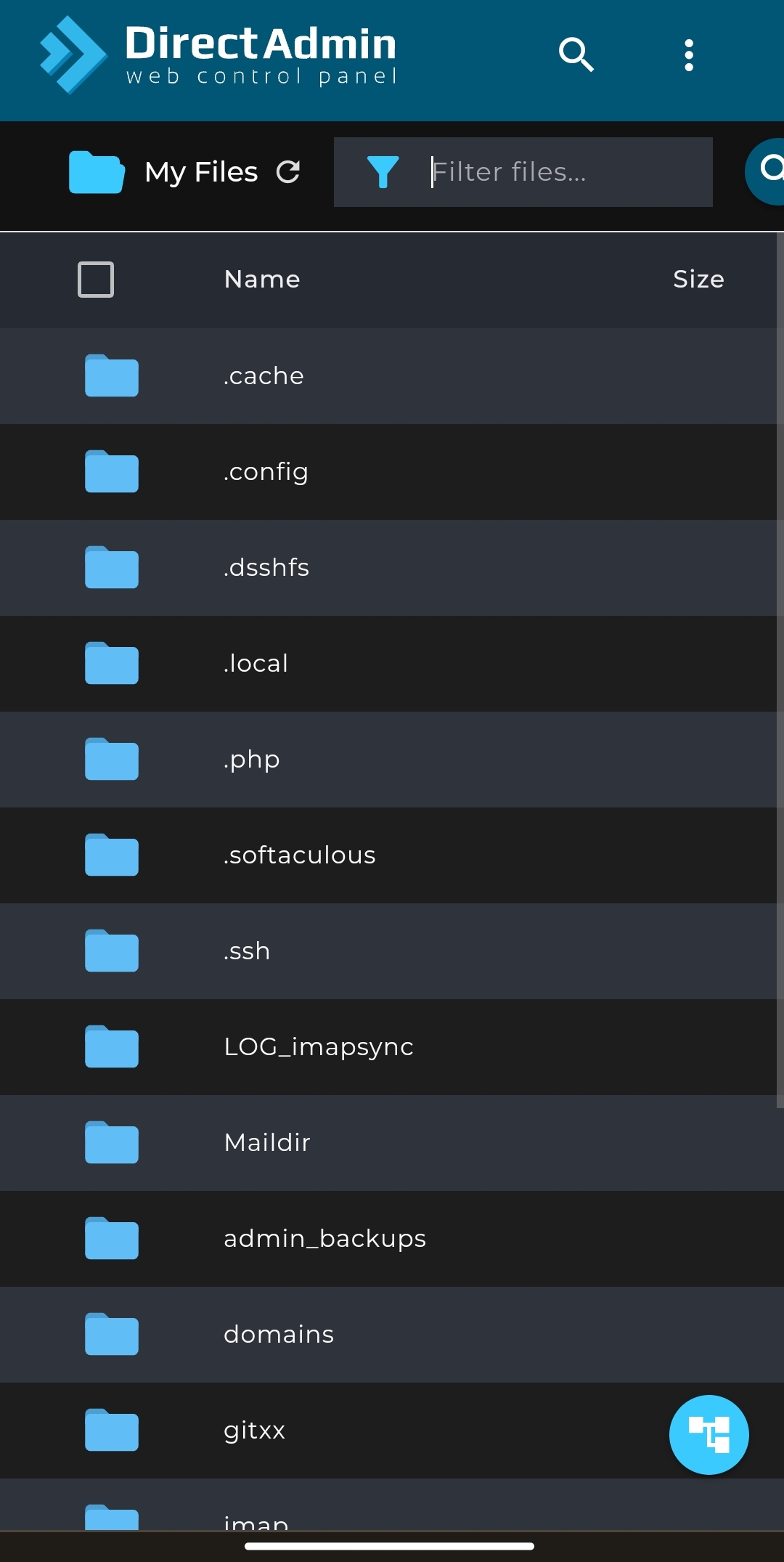Open the three-dot options menu
The height and width of the screenshot is (1562, 784).
pyautogui.click(x=689, y=55)
